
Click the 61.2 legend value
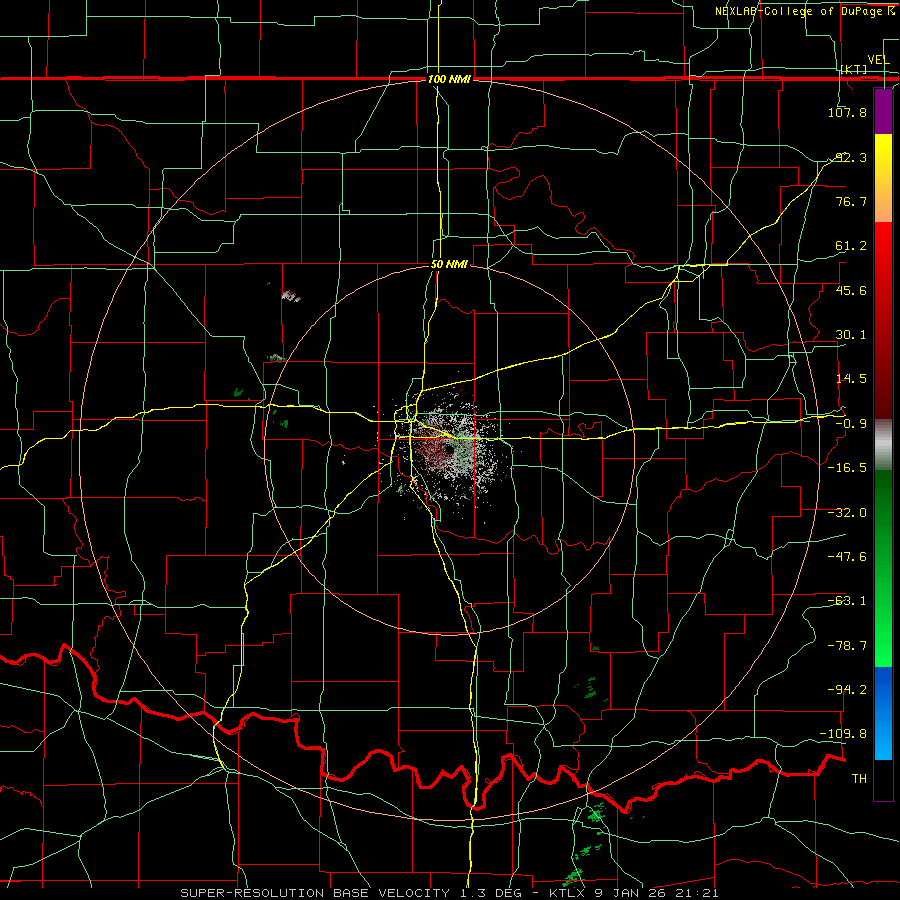(851, 246)
